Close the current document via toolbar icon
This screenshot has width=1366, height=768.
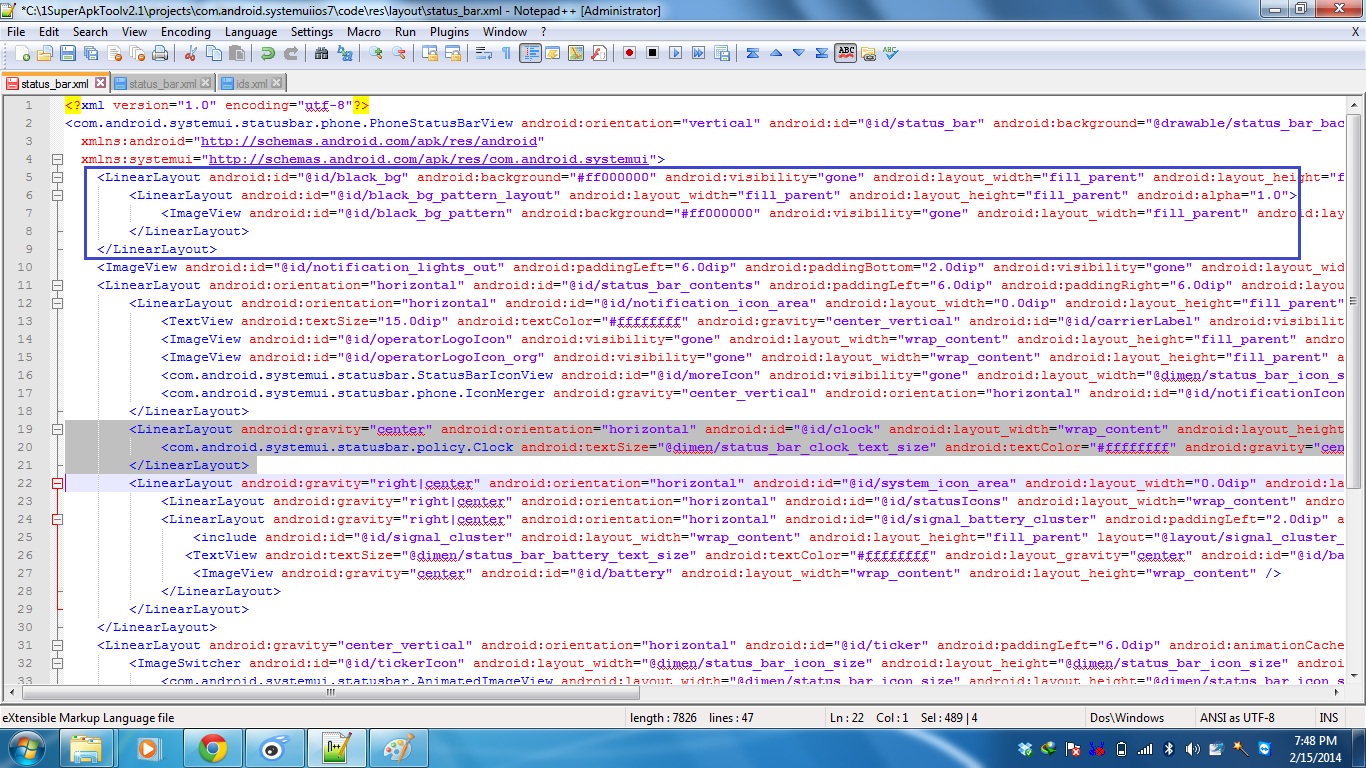click(x=114, y=53)
